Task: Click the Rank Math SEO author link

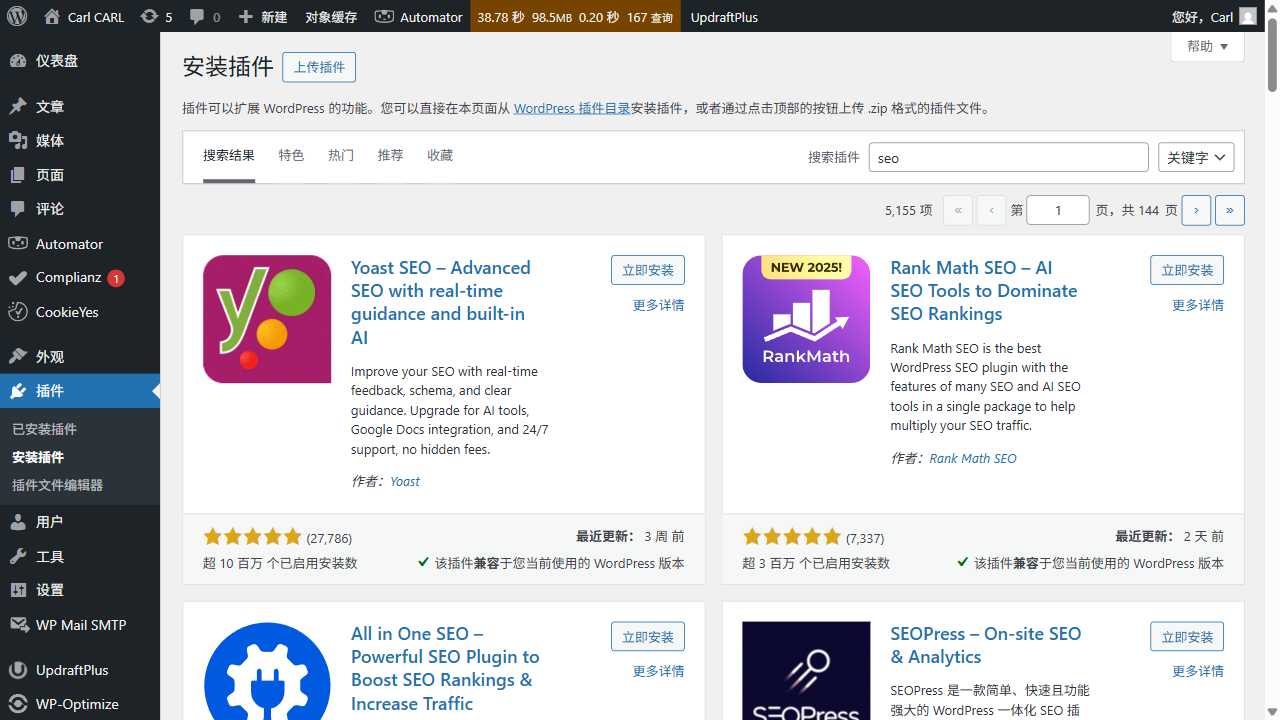Action: (x=972, y=458)
